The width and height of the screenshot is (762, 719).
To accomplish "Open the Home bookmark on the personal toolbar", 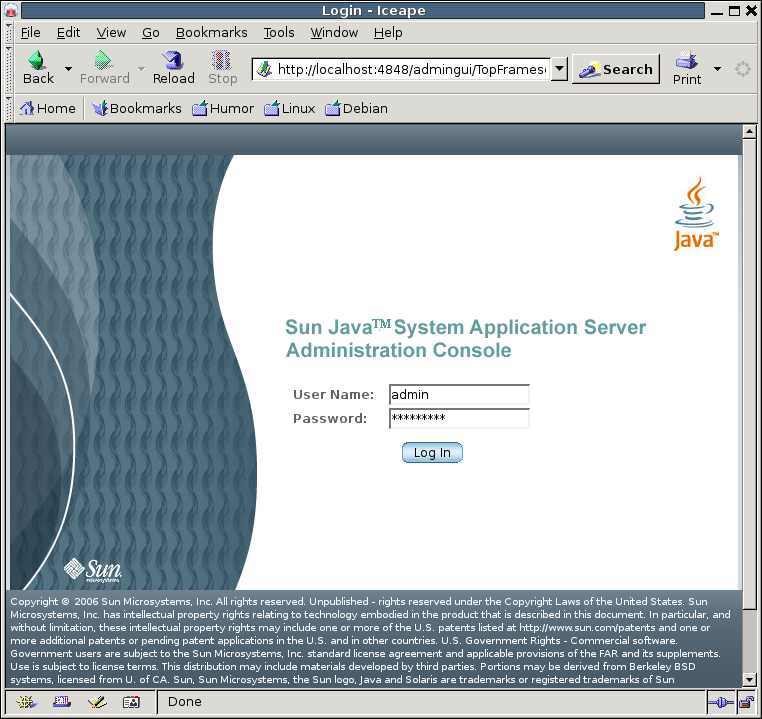I will pos(47,108).
